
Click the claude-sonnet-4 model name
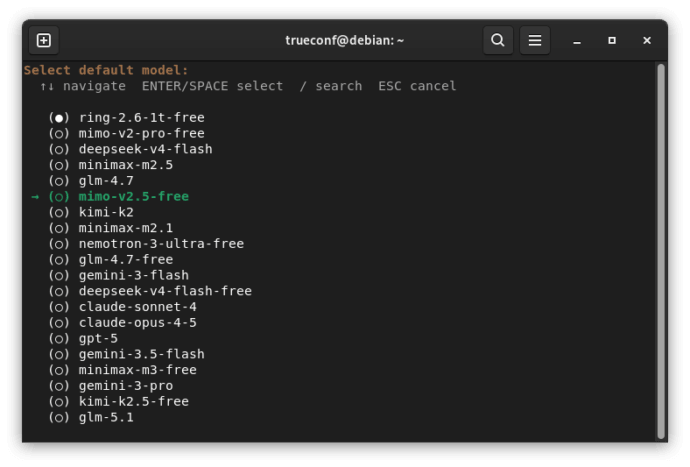tap(138, 307)
